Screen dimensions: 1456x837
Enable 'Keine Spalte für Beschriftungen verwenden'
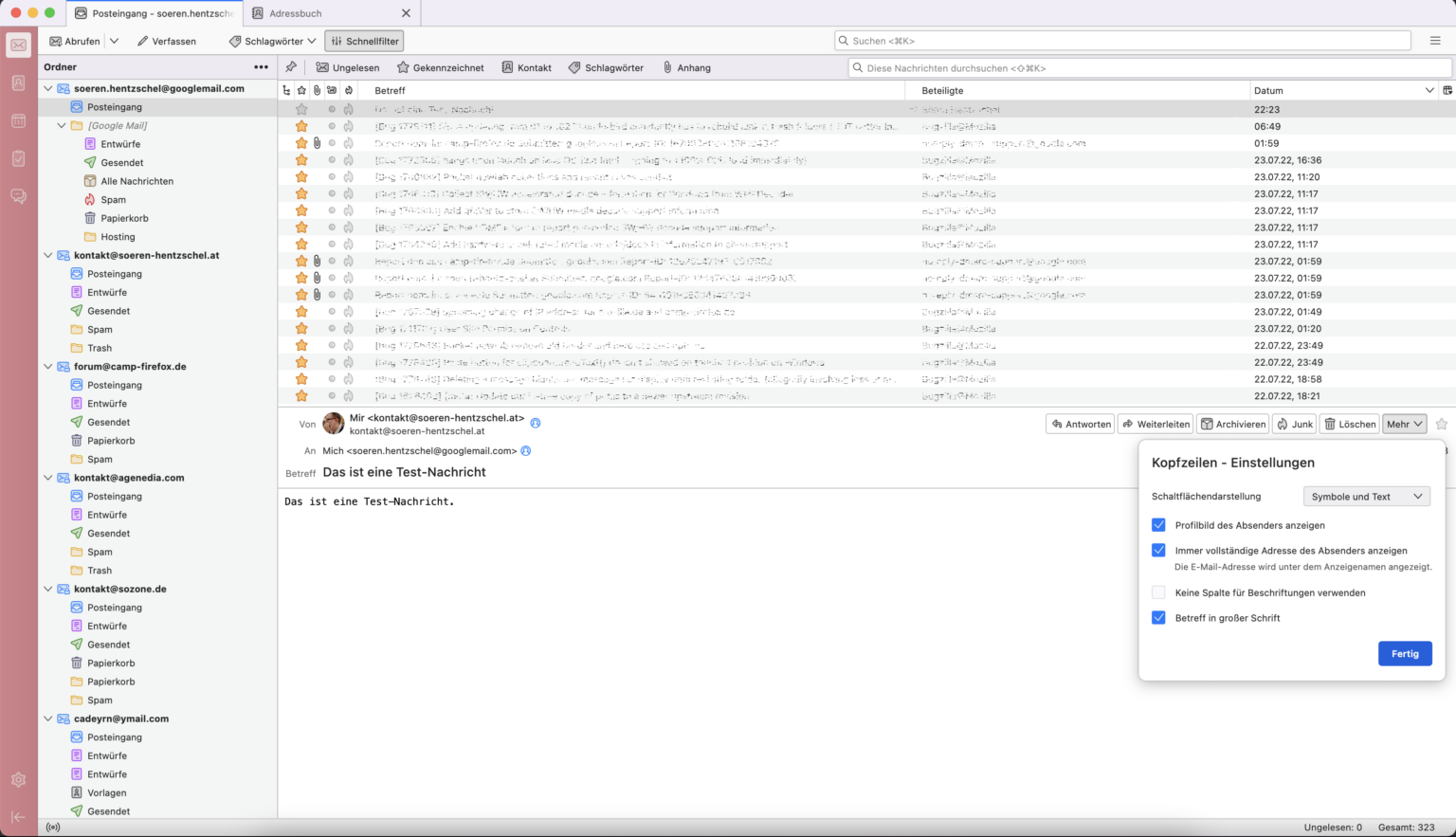tap(1158, 592)
